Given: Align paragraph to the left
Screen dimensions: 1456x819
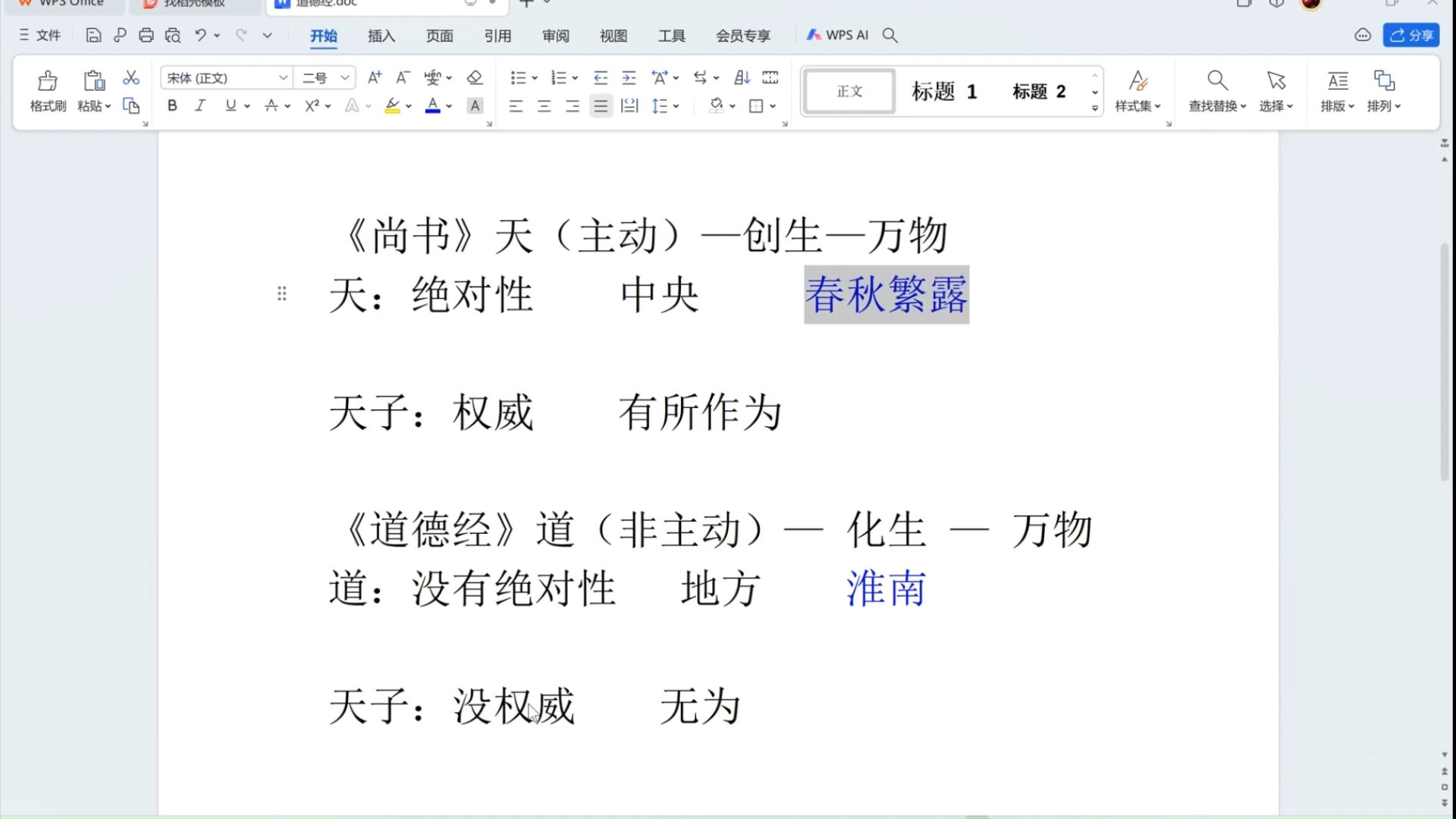Looking at the screenshot, I should [x=516, y=106].
